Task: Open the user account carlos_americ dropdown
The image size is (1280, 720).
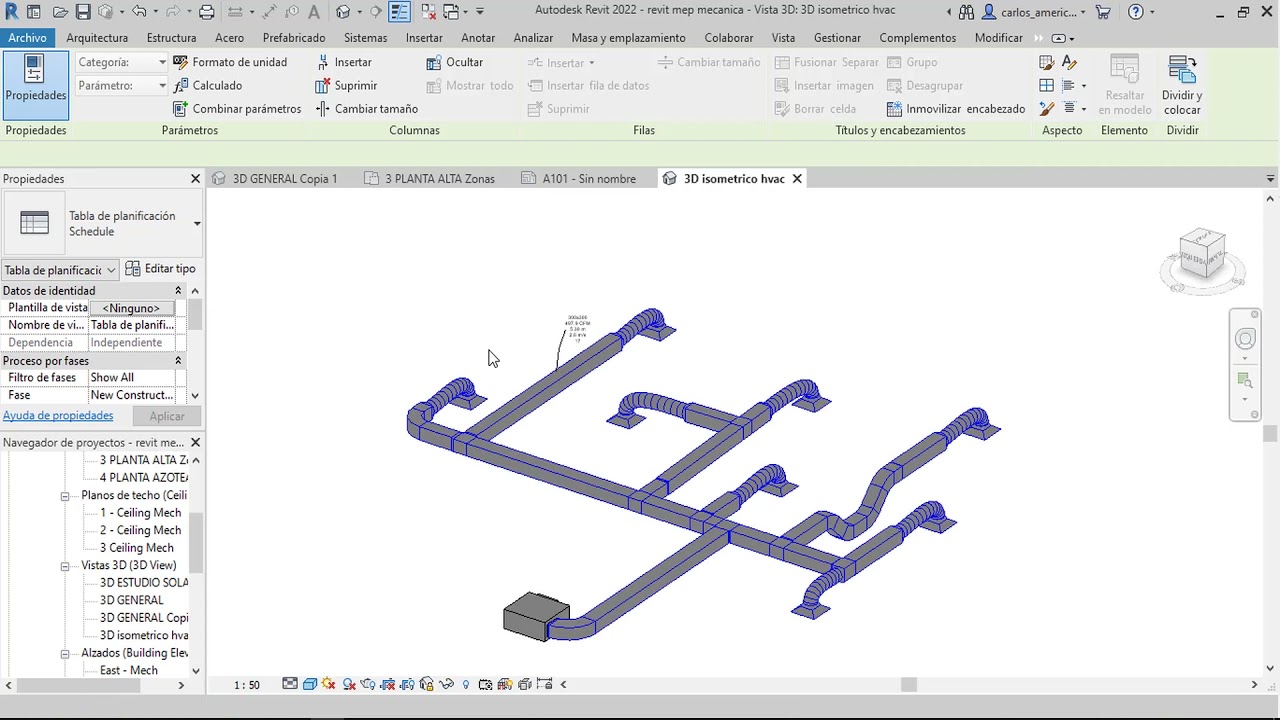Action: pyautogui.click(x=1034, y=12)
